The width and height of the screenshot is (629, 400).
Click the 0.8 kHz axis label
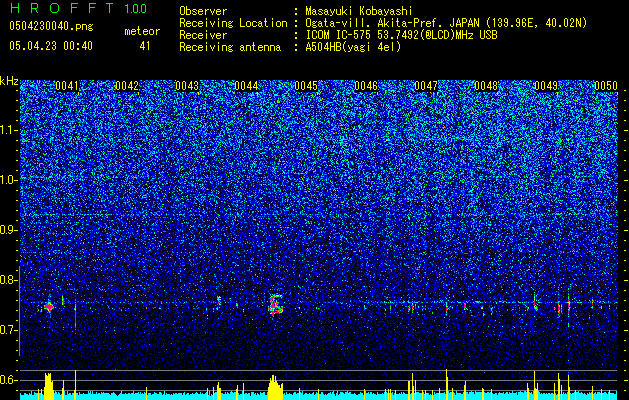(x=9, y=280)
